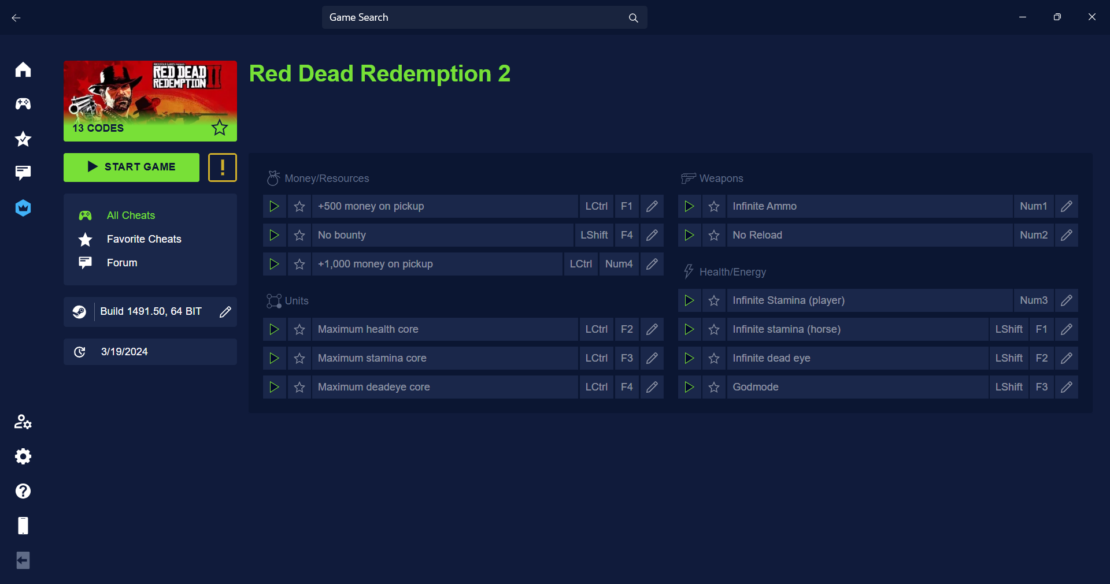This screenshot has width=1110, height=584.
Task: Open the chat icon in sidebar
Action: [23, 173]
